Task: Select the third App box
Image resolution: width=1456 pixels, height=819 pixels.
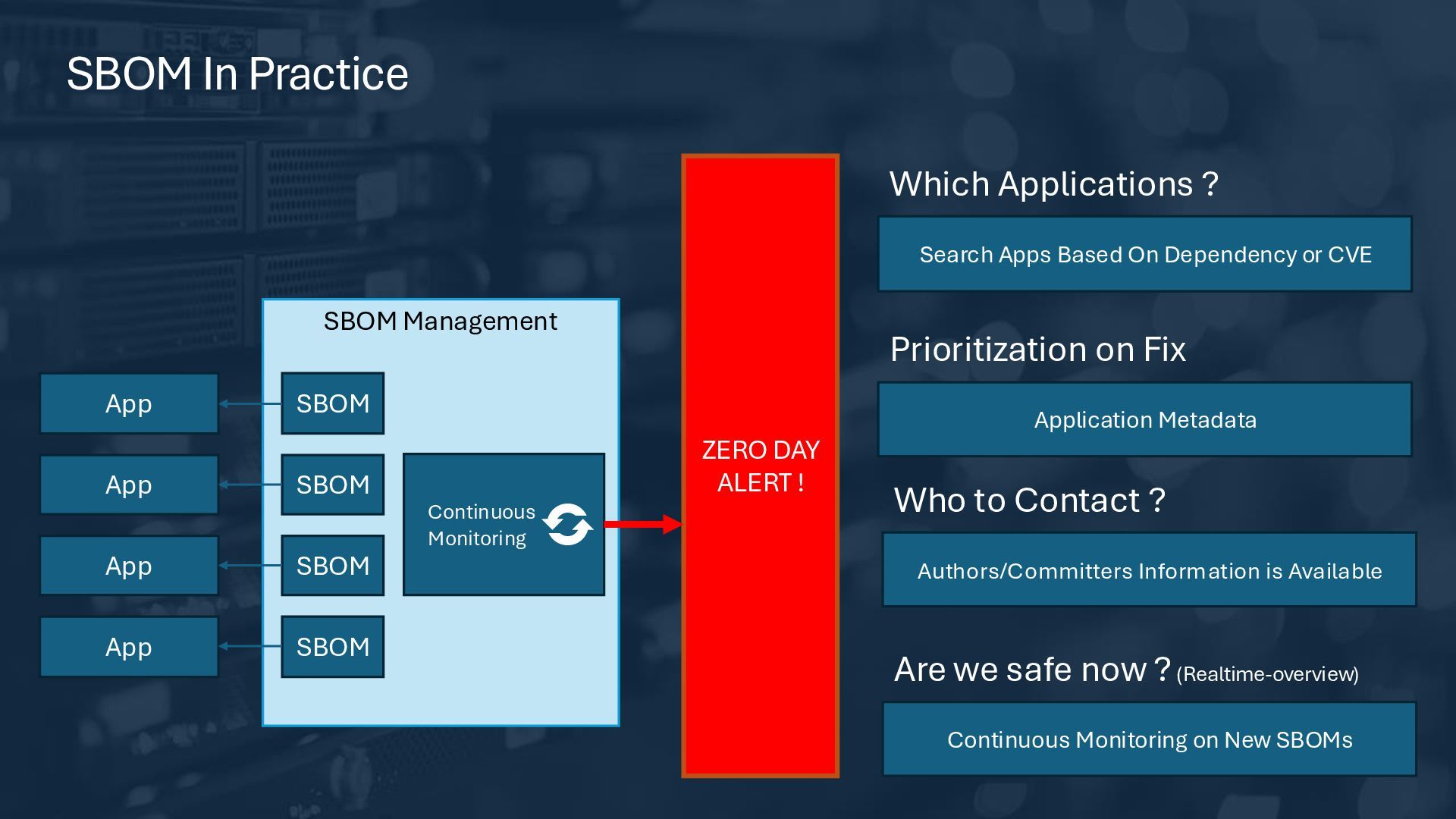Action: pos(129,566)
